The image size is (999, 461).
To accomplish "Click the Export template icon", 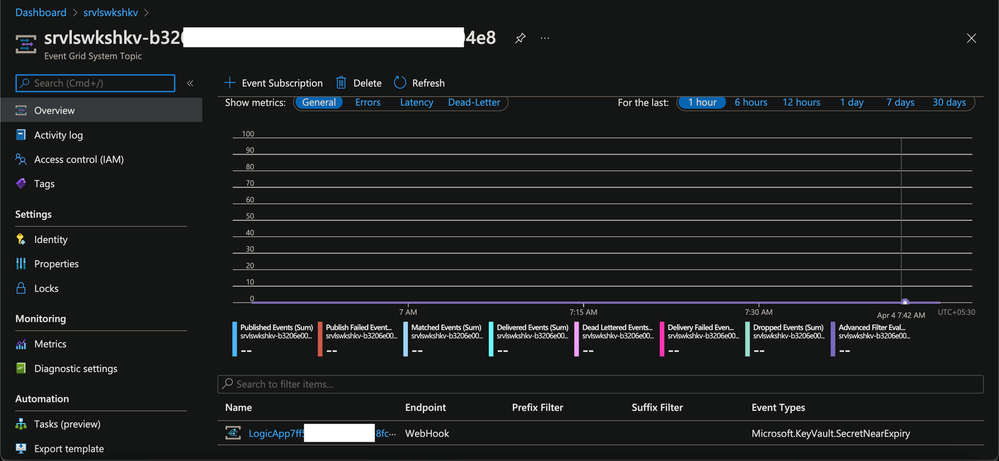I will click(21, 448).
